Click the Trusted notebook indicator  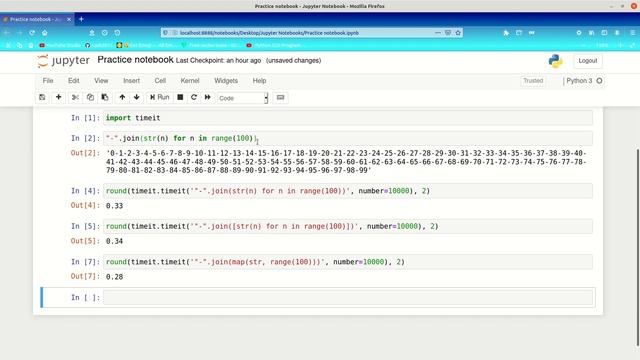click(533, 81)
